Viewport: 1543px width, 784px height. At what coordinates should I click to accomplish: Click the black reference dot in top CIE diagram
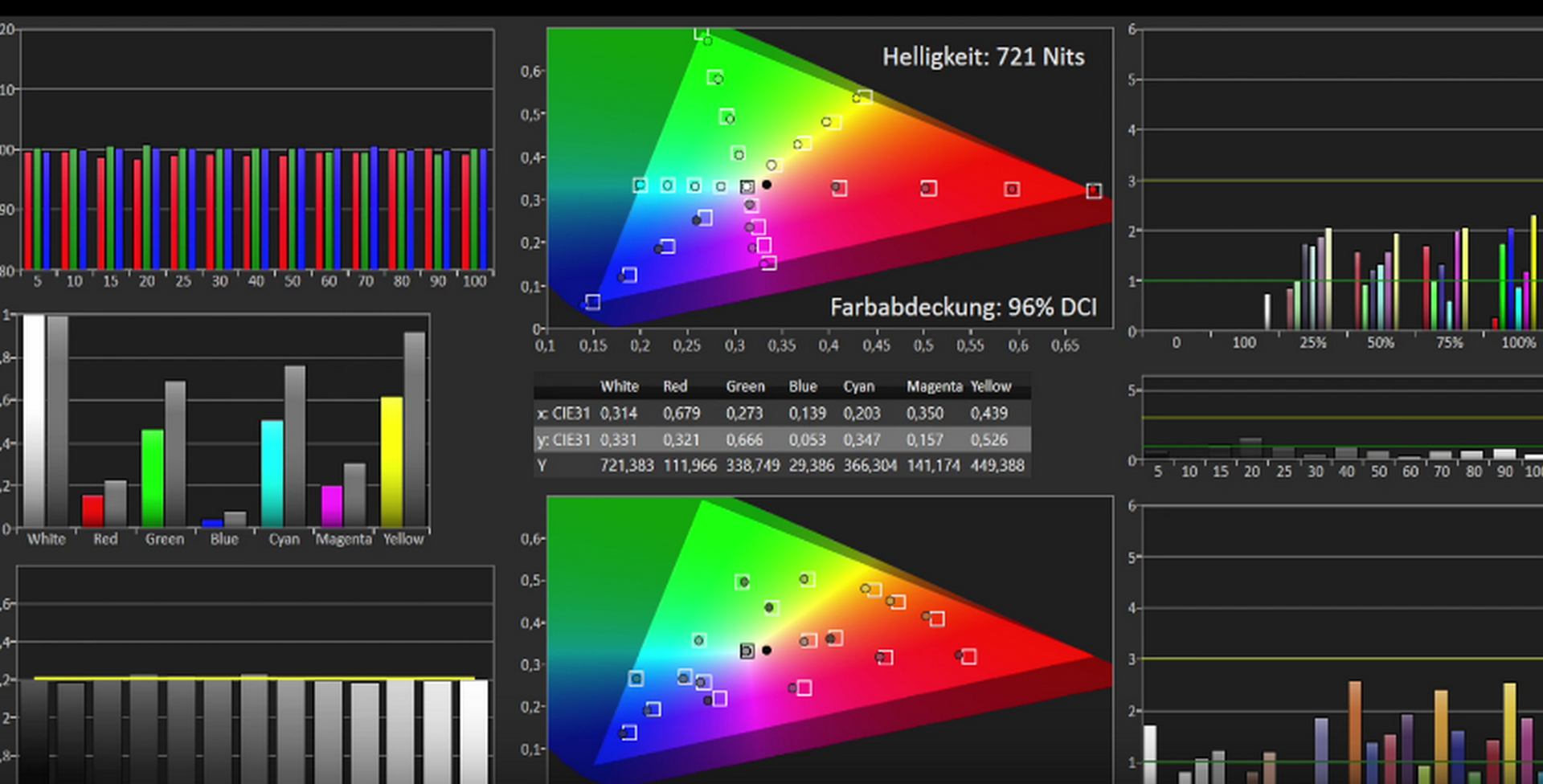pos(767,185)
